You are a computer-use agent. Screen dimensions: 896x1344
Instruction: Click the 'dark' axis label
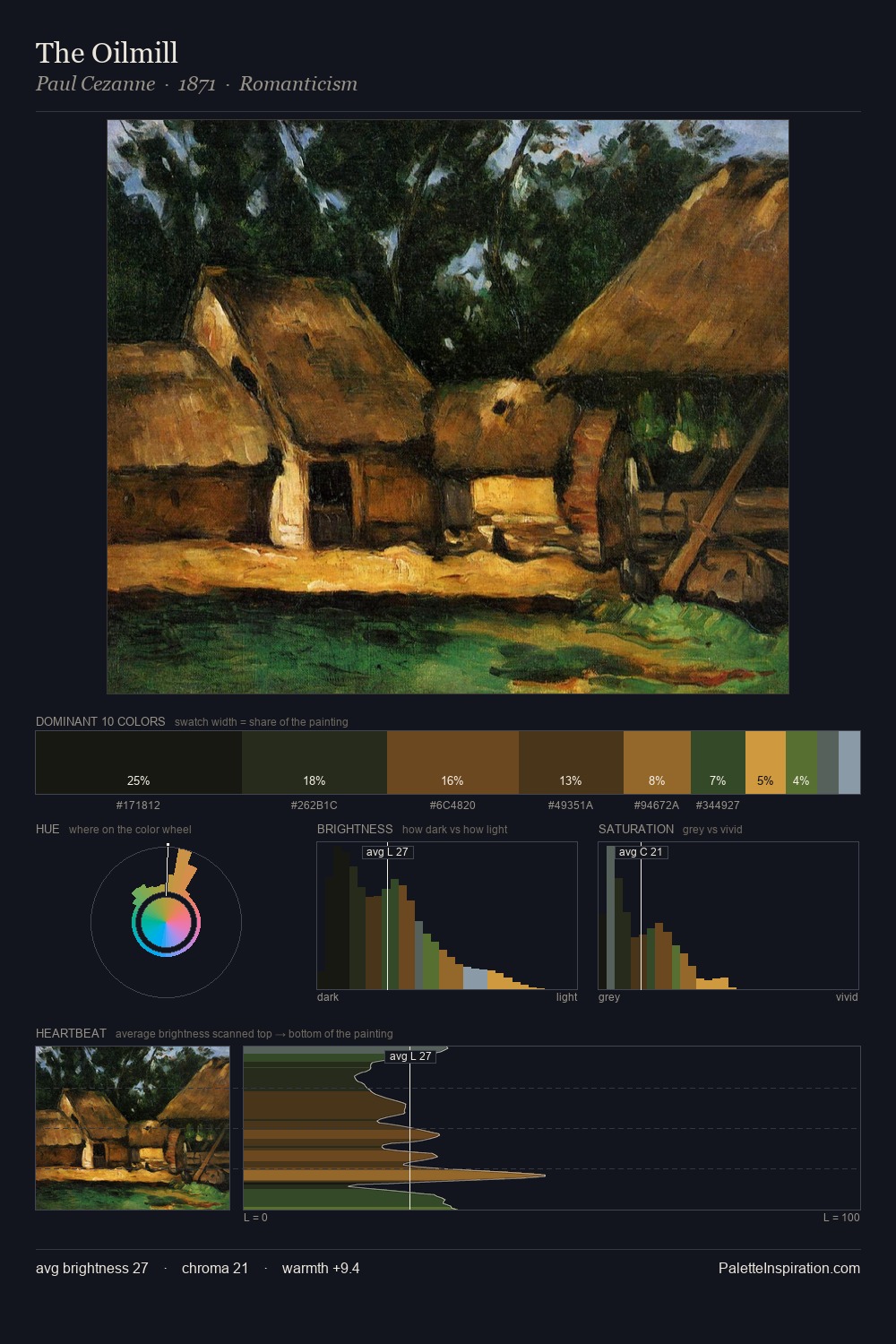(328, 997)
